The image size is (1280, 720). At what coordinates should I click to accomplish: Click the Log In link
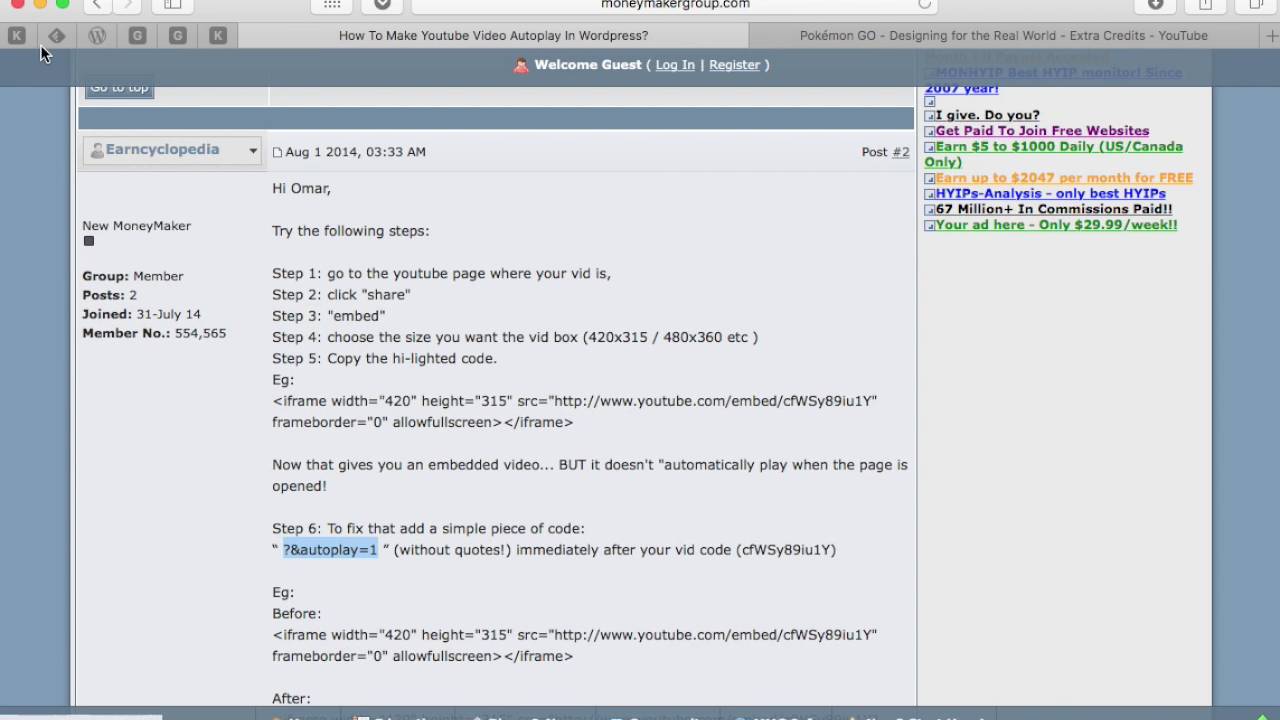(x=675, y=65)
